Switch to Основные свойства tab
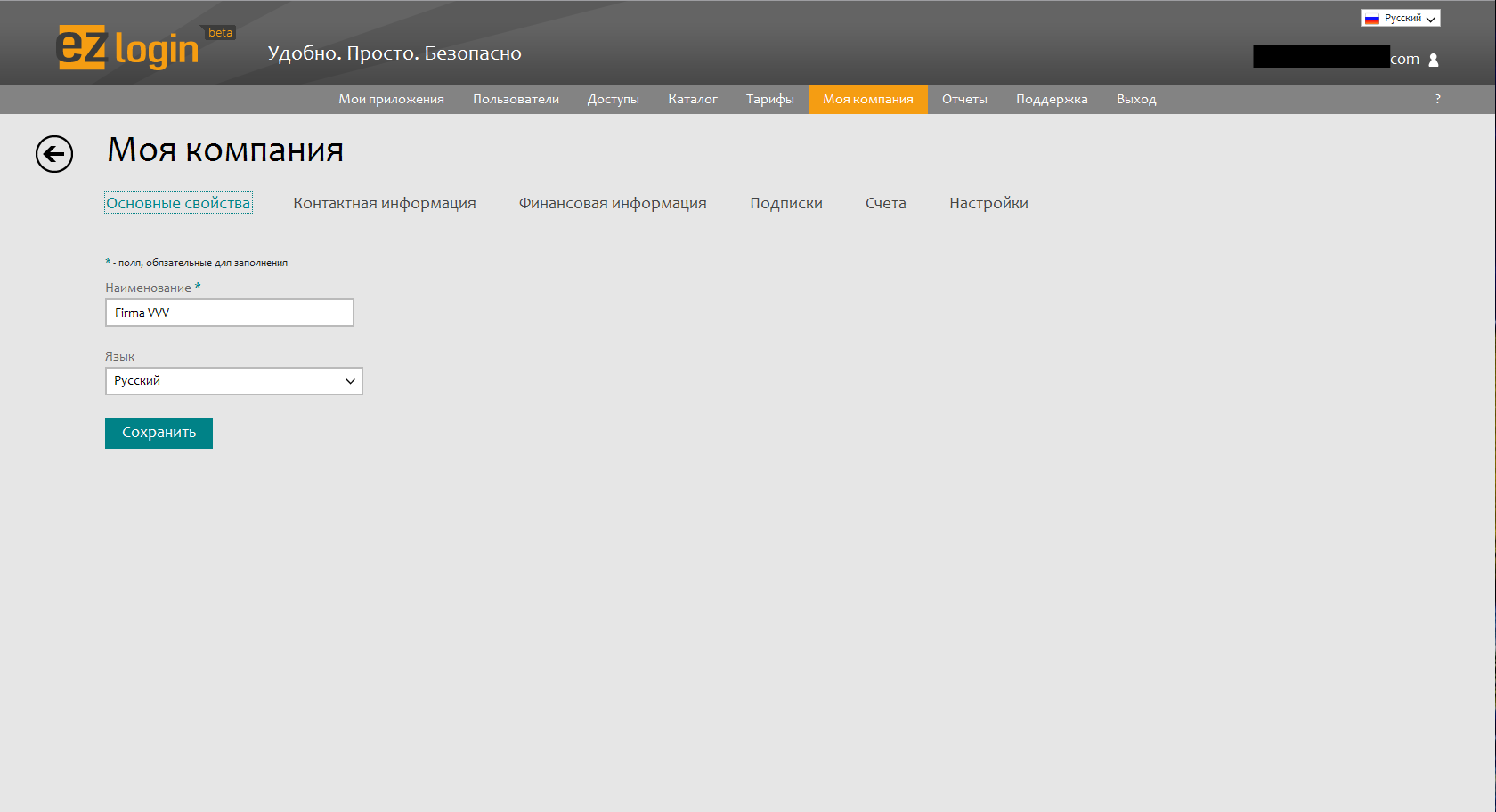 click(x=178, y=203)
